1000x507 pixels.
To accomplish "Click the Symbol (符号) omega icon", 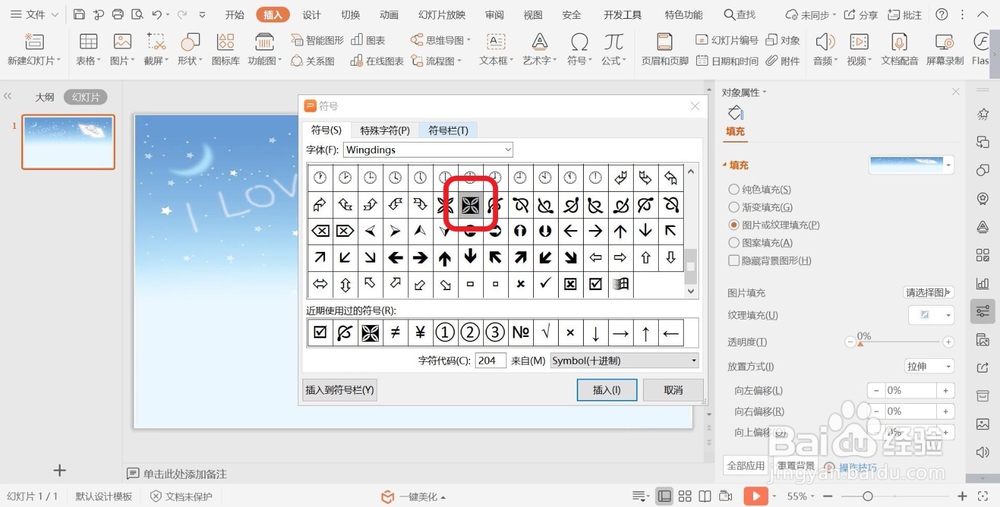I will point(579,42).
